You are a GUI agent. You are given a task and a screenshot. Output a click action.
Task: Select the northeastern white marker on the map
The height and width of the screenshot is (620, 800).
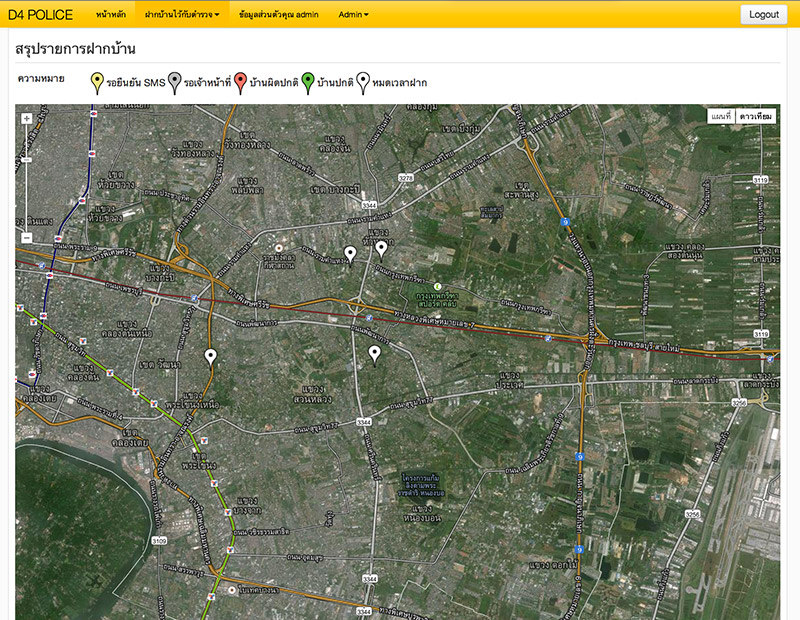coord(381,249)
